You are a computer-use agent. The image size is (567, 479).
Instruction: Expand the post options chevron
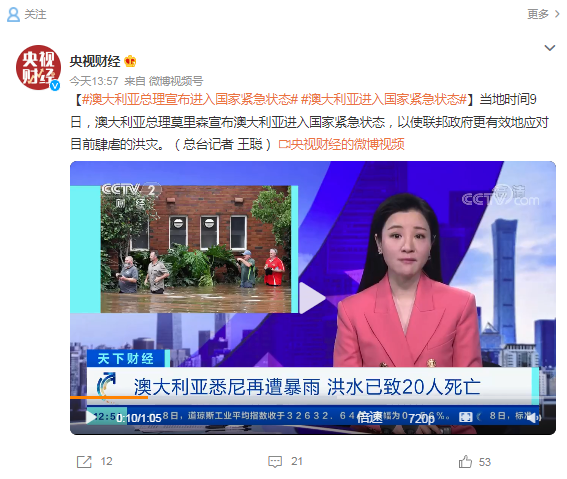tap(550, 48)
